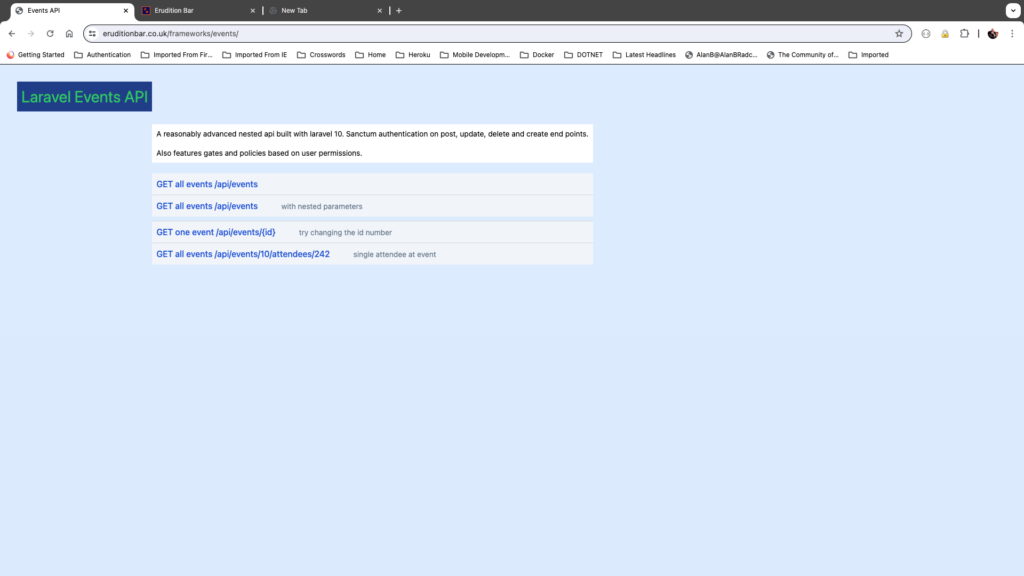The width and height of the screenshot is (1024, 576).
Task: Reload the current page
Action: (50, 33)
